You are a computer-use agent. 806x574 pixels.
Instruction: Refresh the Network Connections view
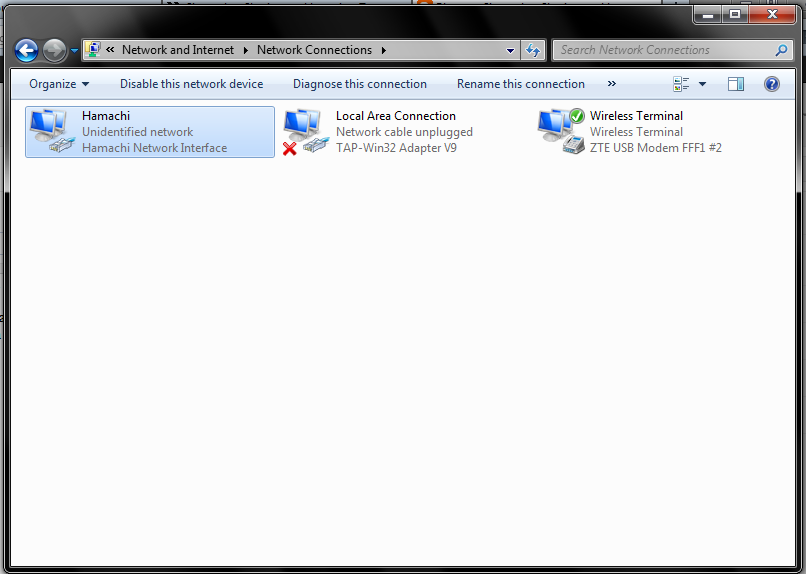pos(533,50)
